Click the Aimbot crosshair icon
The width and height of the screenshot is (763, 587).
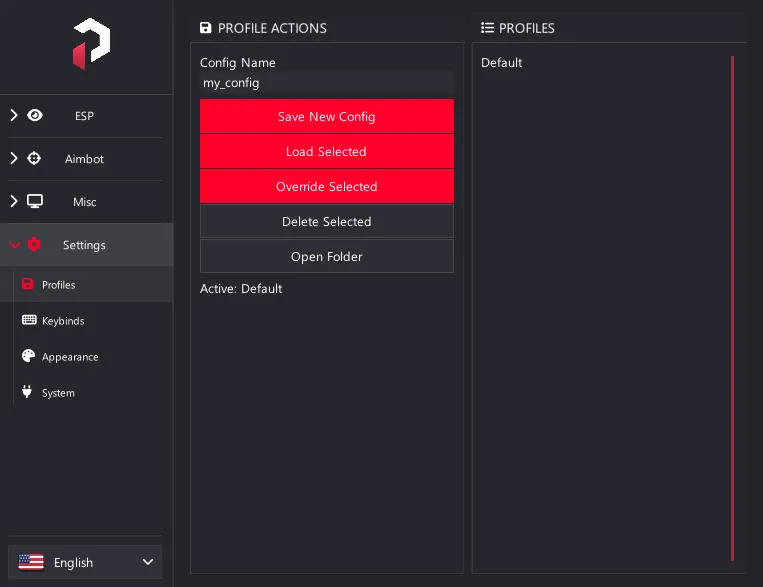(34, 158)
